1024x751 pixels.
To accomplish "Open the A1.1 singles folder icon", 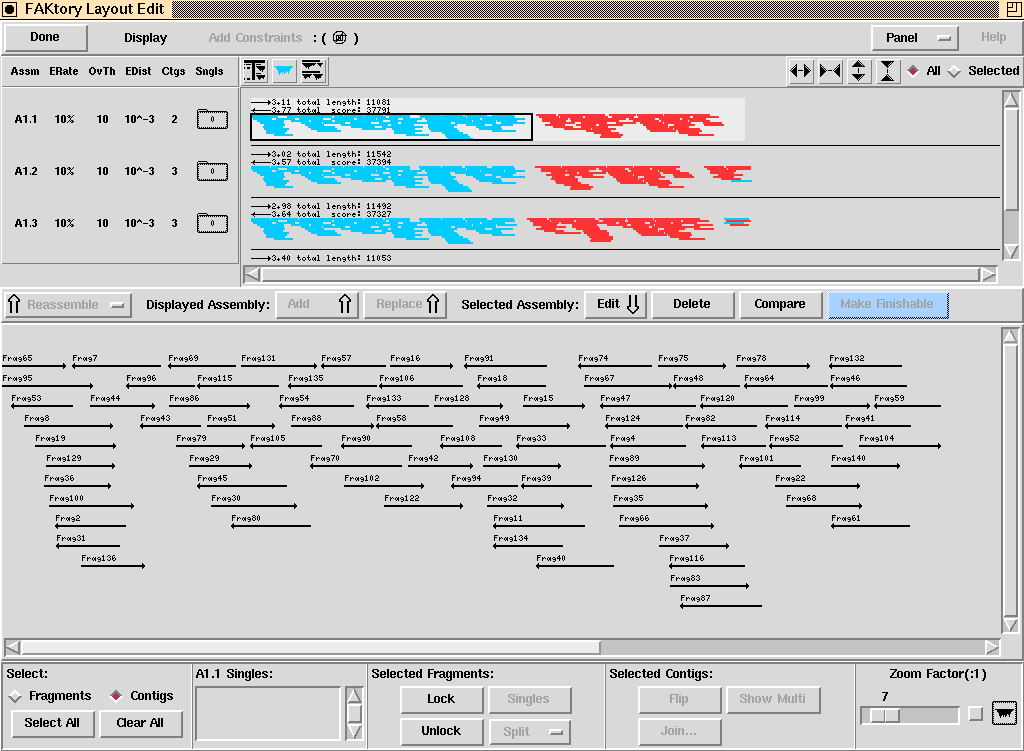I will (x=211, y=119).
